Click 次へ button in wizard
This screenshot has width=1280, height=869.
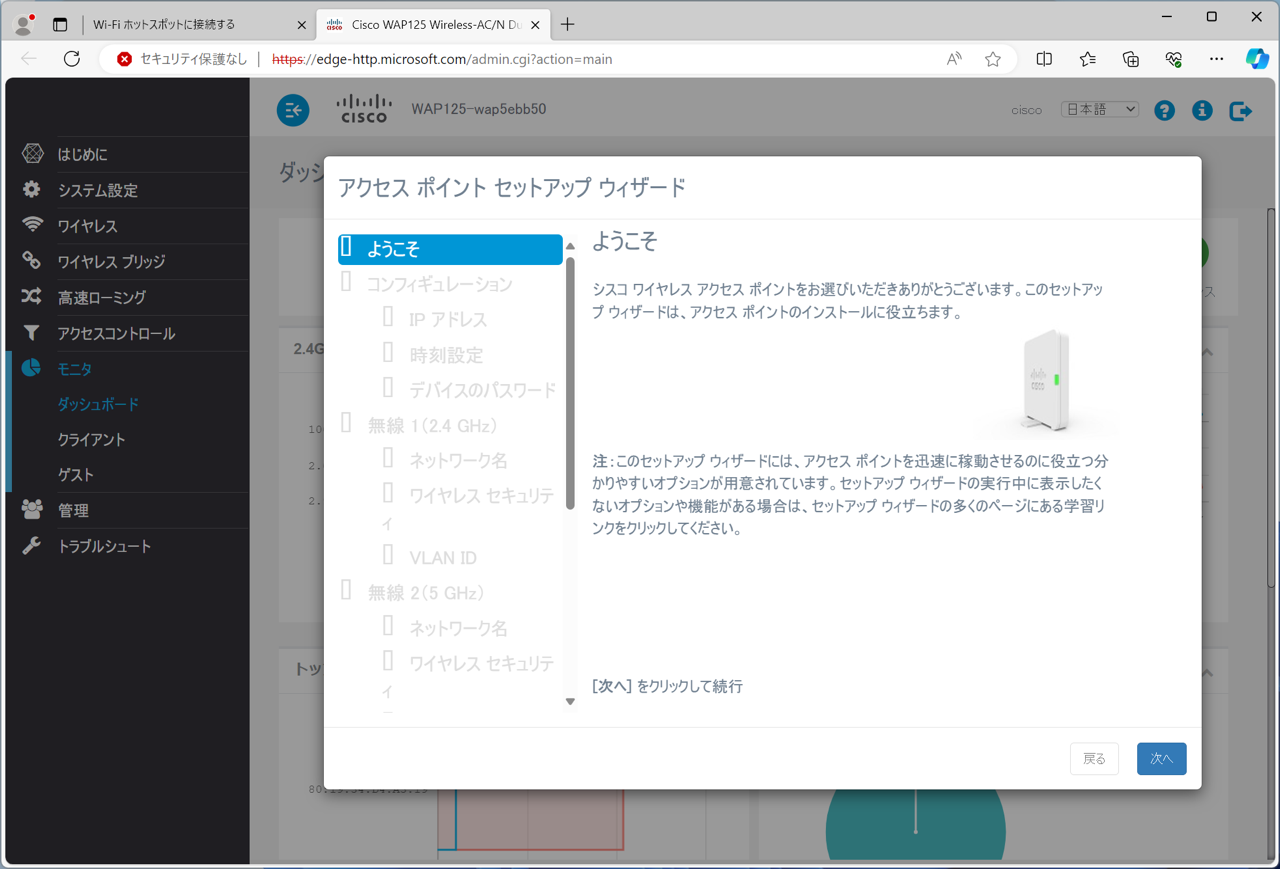tap(1161, 759)
